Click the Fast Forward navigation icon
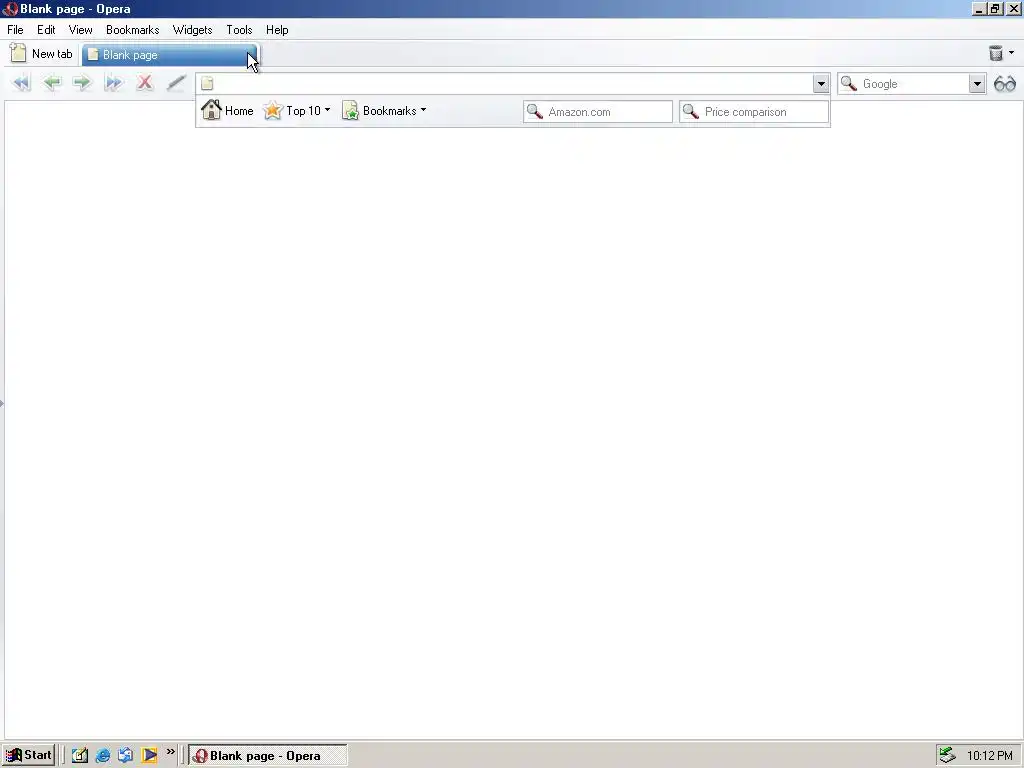This screenshot has height=768, width=1024. tap(114, 83)
